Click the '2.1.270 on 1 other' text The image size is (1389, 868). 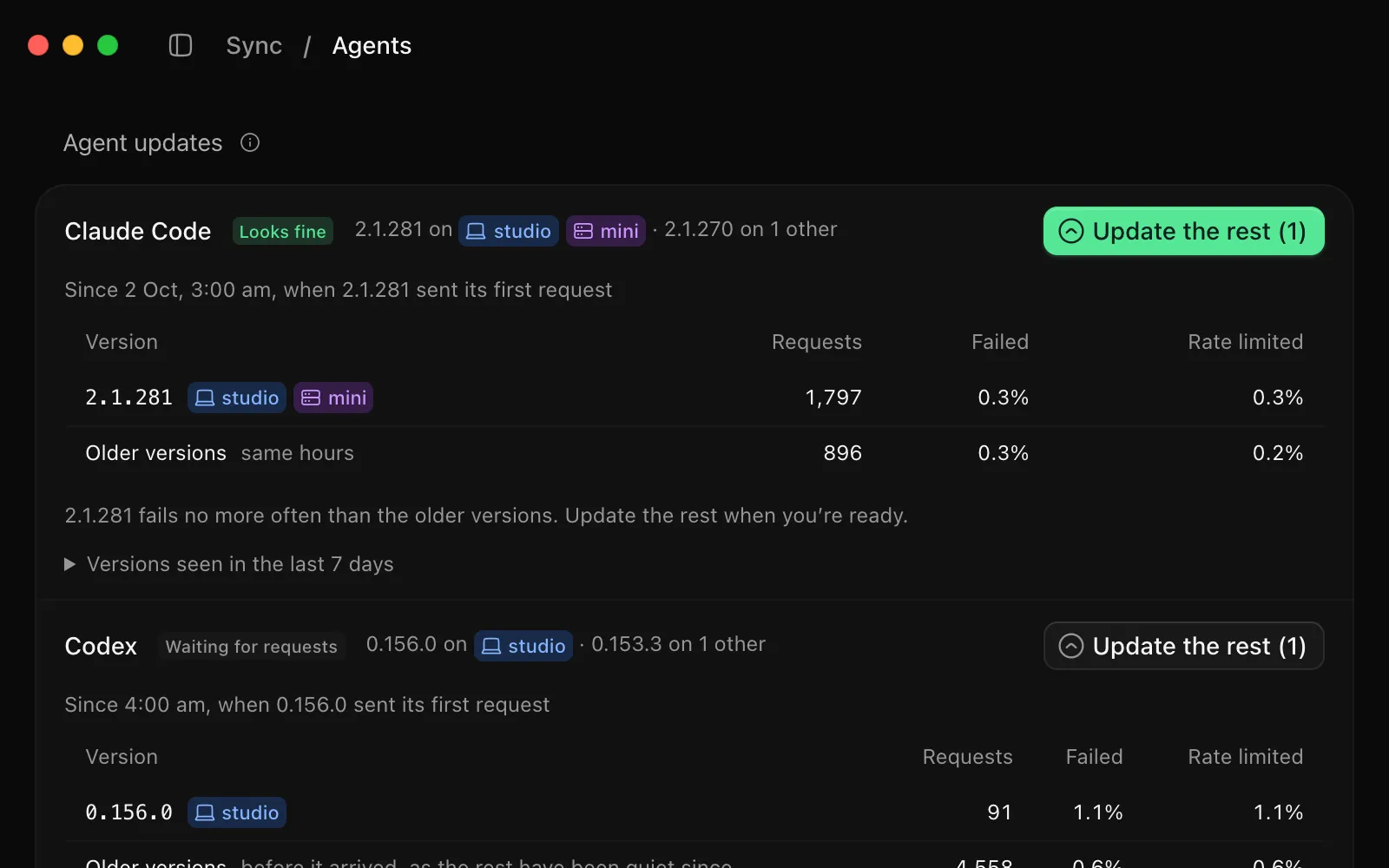(x=751, y=229)
